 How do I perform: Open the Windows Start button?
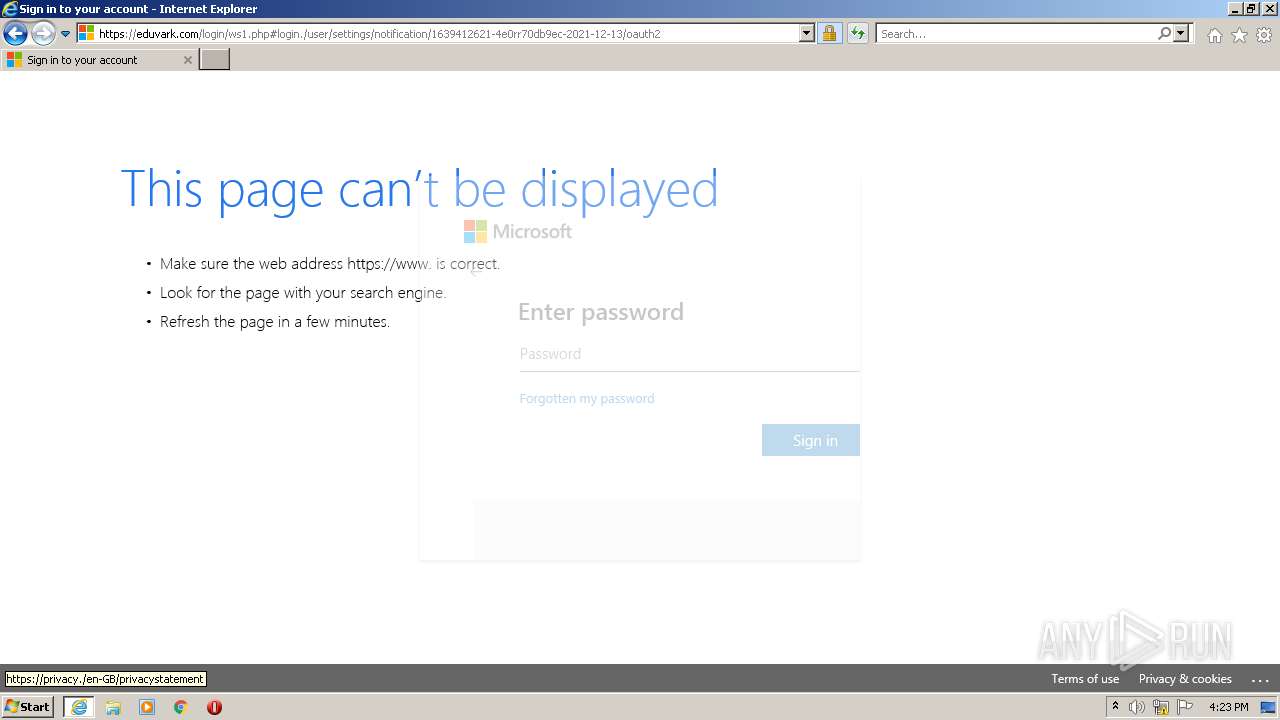tap(27, 707)
